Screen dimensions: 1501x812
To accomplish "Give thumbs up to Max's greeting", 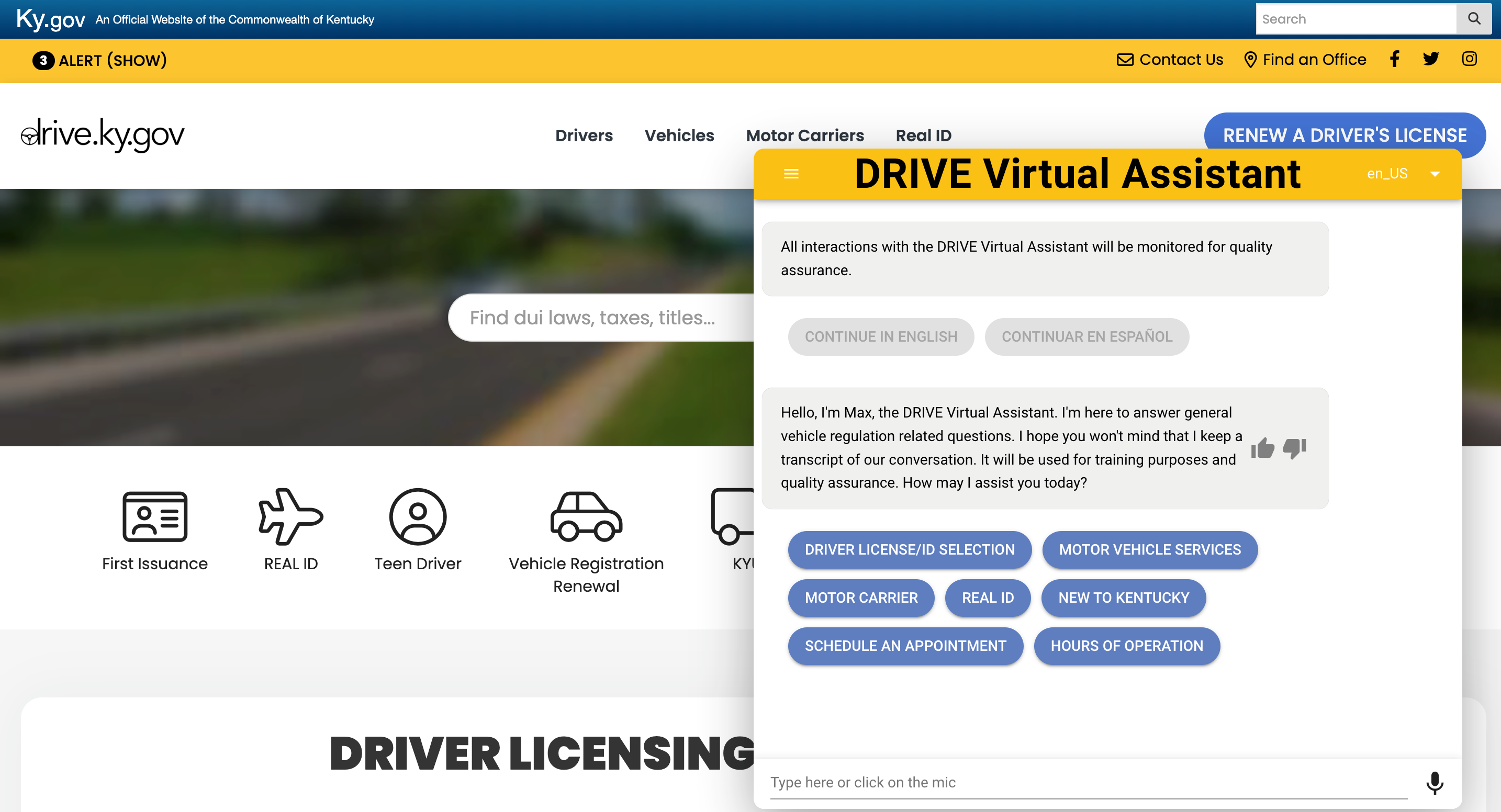I will pos(1262,448).
